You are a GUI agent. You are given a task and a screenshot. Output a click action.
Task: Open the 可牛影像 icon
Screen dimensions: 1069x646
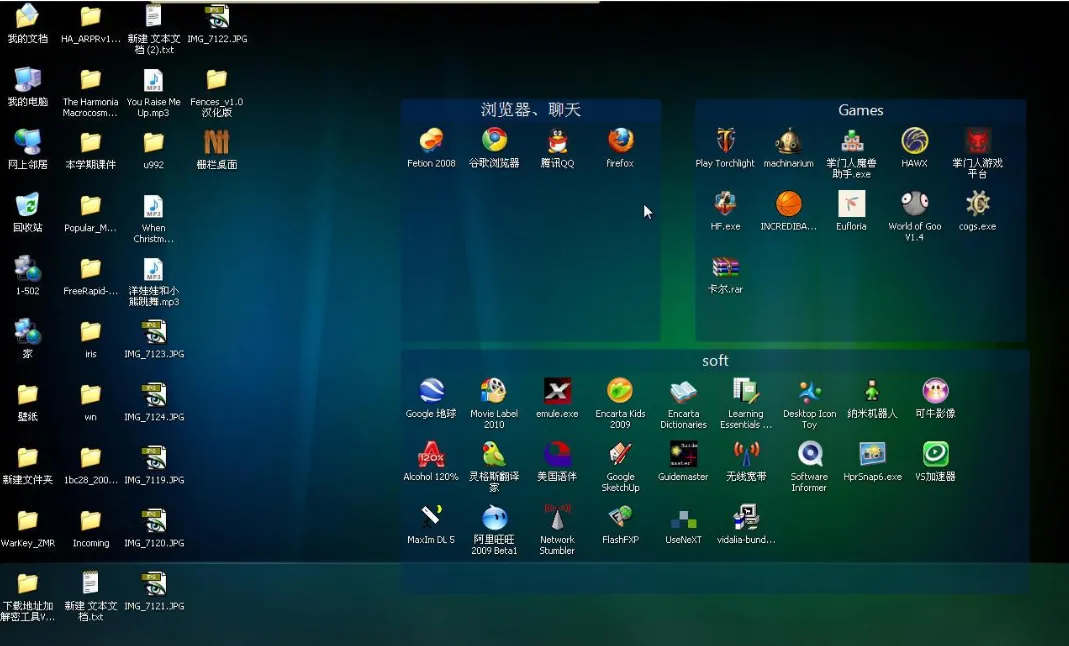click(935, 391)
